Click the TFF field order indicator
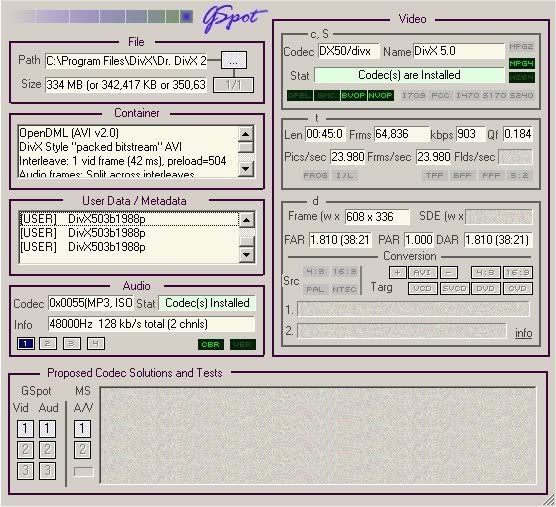The image size is (556, 507). coord(434,176)
